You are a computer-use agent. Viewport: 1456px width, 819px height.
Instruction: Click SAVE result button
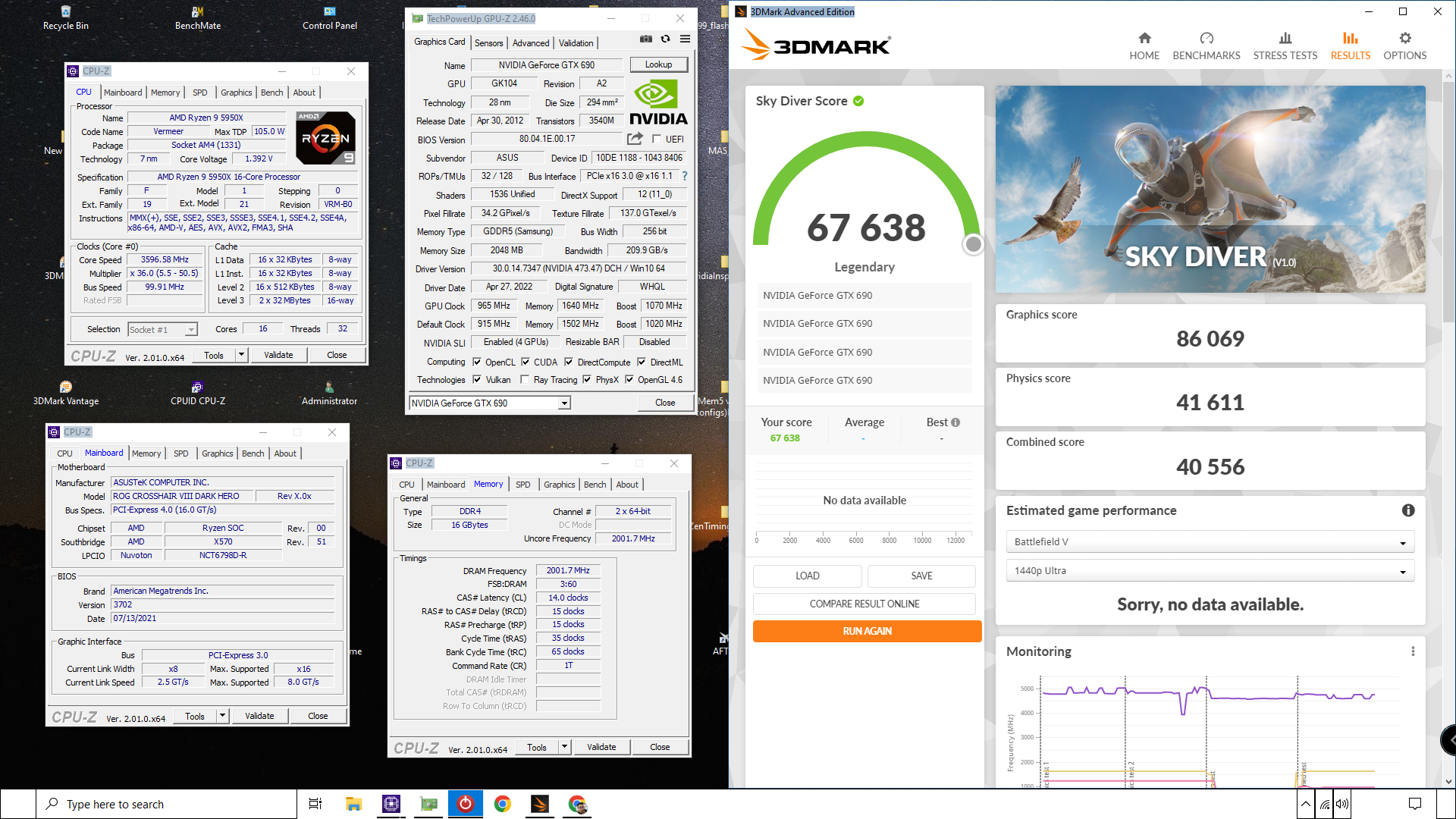(x=921, y=576)
